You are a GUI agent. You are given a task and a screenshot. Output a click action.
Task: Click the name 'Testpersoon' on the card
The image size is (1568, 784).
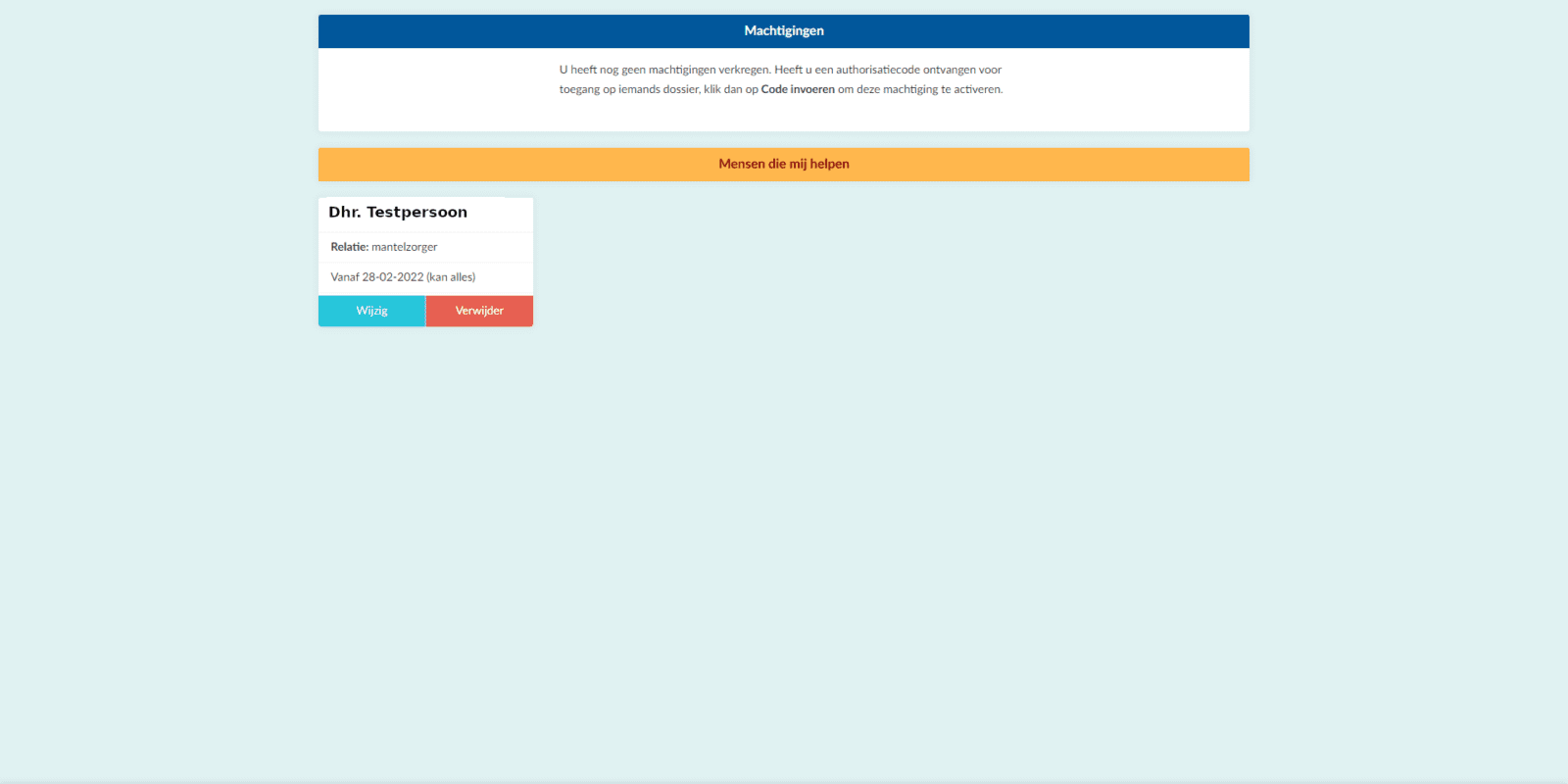[x=416, y=213]
